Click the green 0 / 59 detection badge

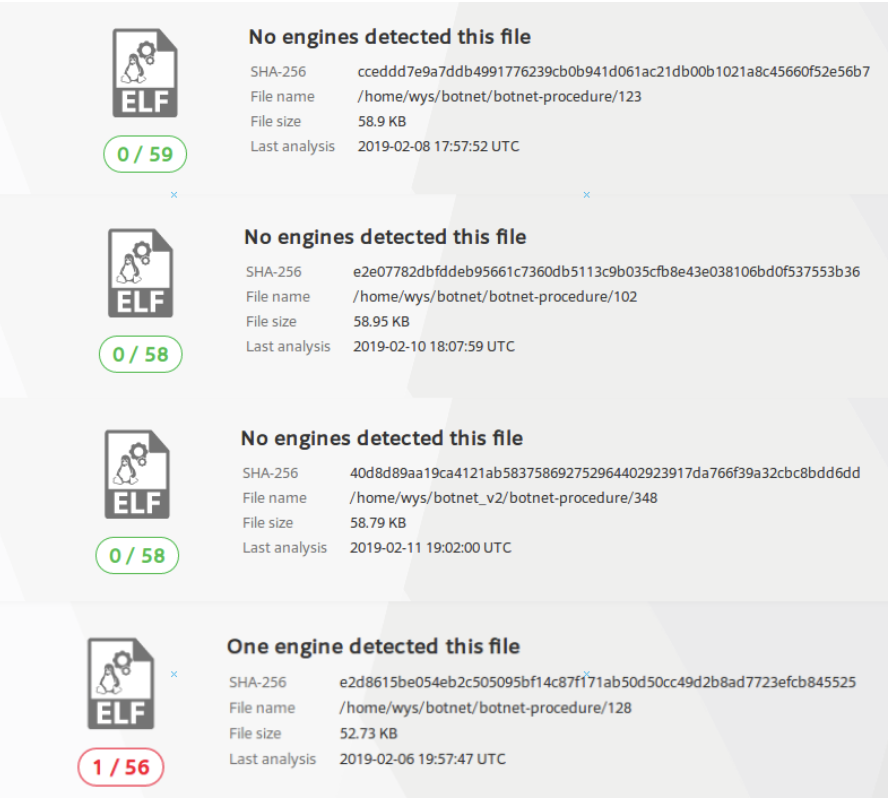(145, 155)
